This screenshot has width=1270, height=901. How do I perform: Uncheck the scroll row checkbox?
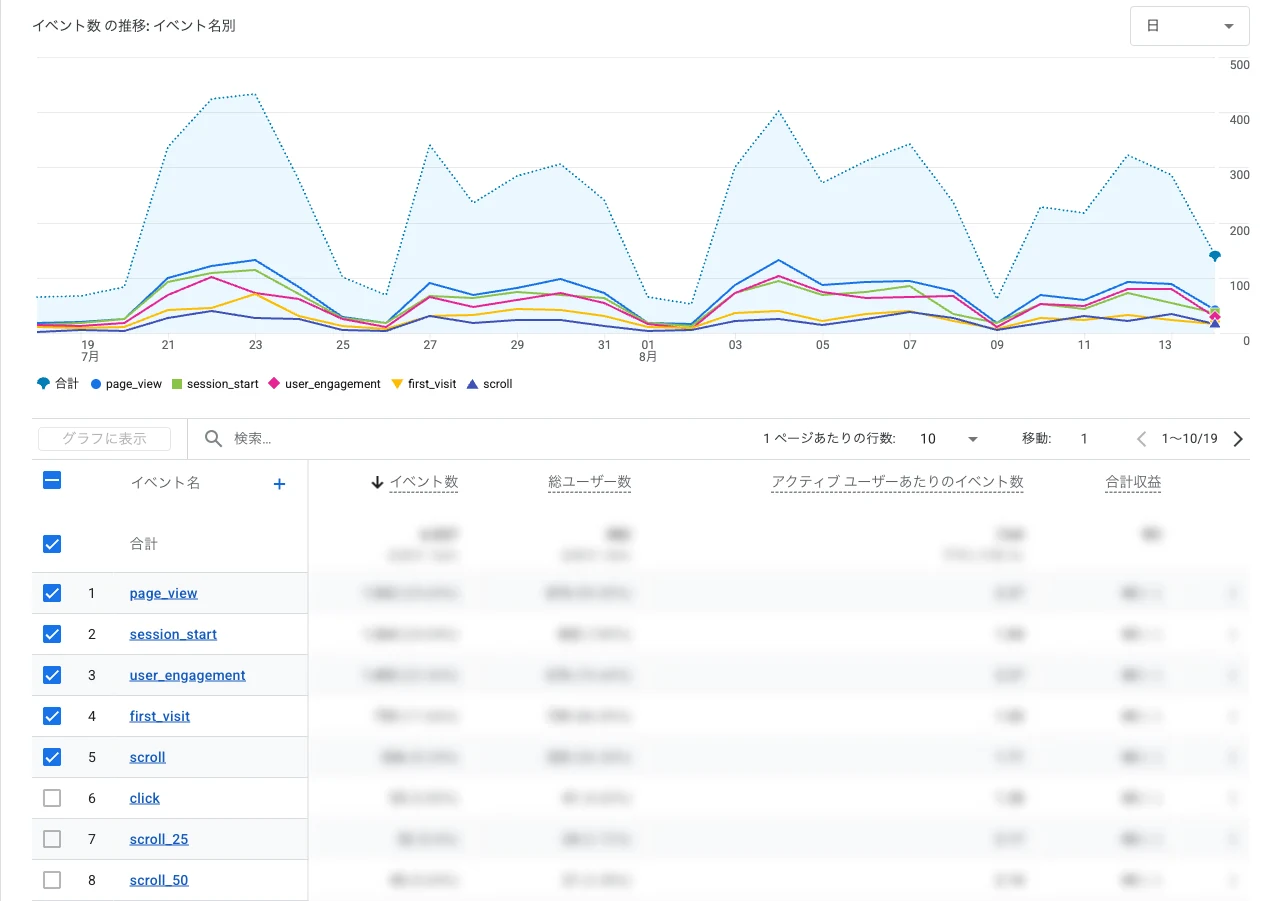[x=52, y=757]
